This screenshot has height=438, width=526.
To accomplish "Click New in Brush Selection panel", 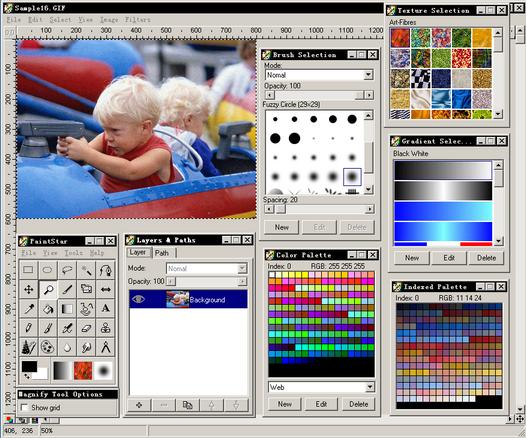I will pyautogui.click(x=281, y=227).
